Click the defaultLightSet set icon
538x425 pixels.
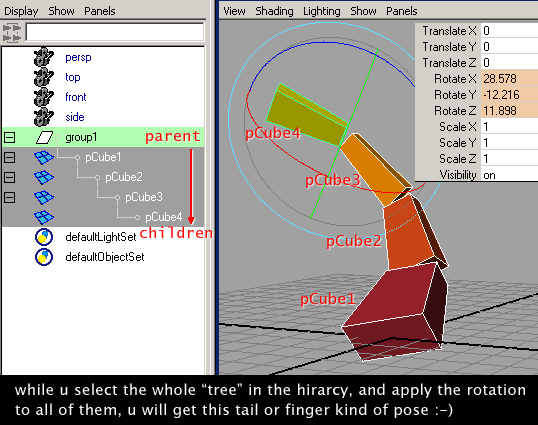[x=44, y=237]
